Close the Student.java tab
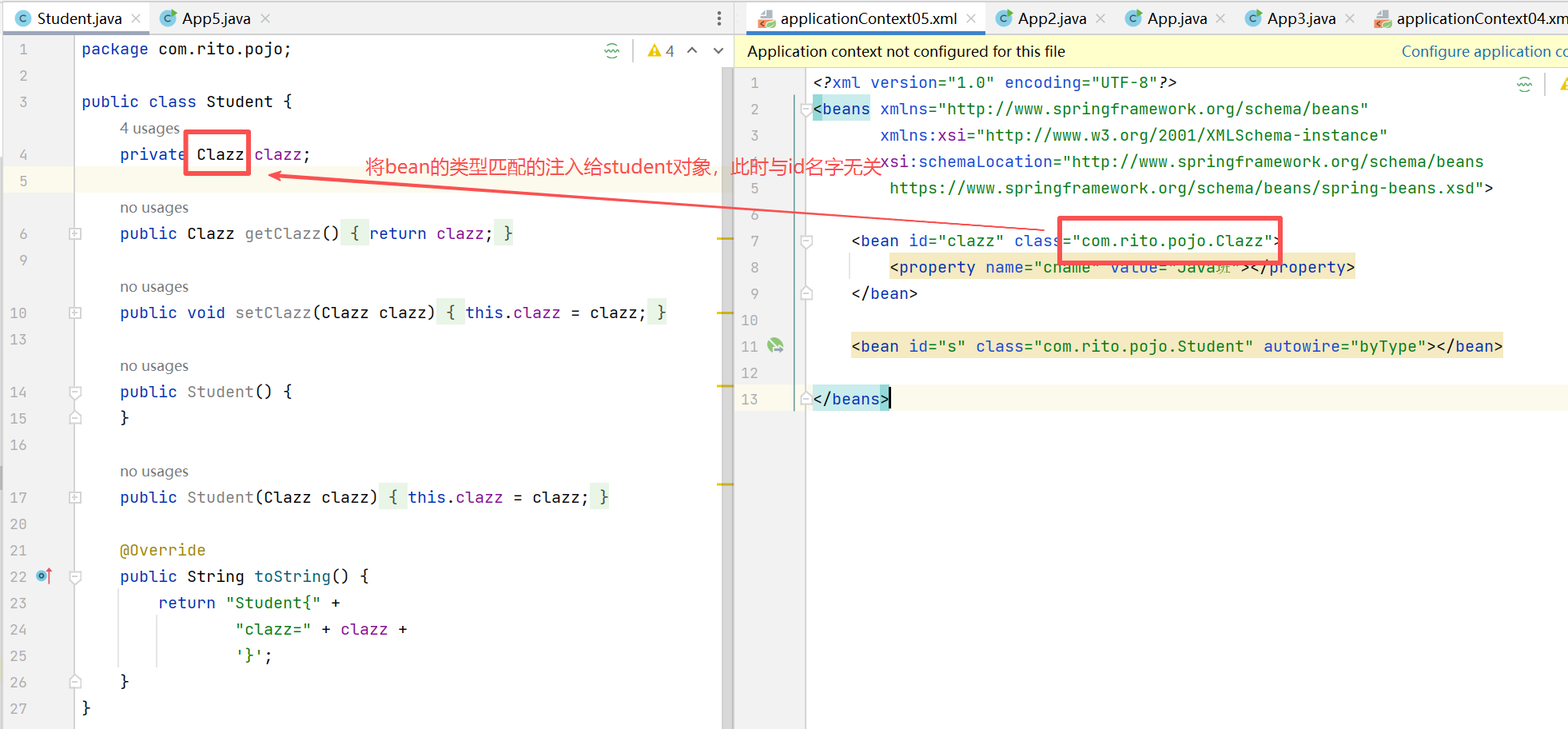Image resolution: width=1568 pixels, height=729 pixels. click(136, 18)
